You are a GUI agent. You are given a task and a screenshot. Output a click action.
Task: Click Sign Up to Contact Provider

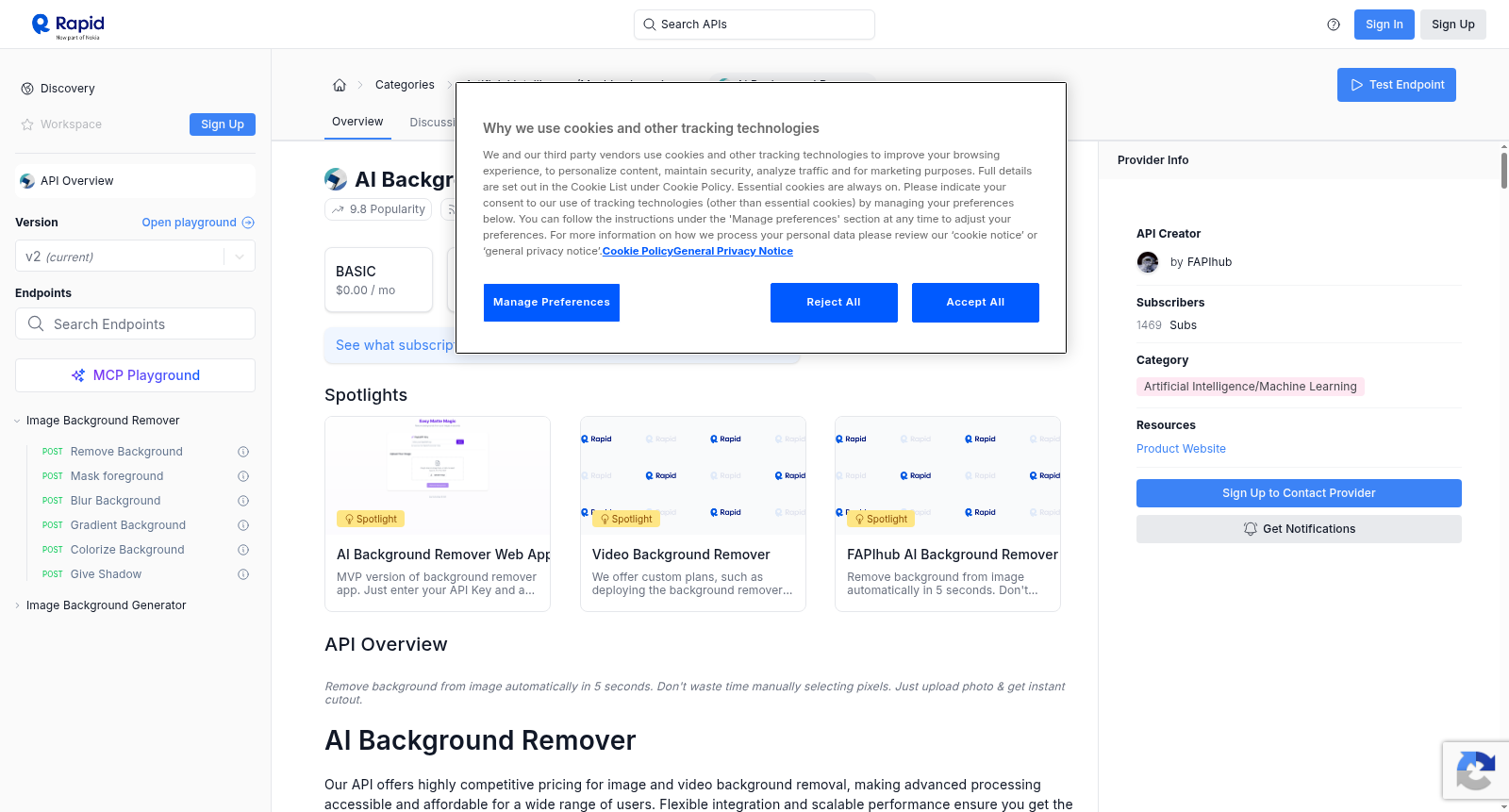pyautogui.click(x=1299, y=493)
